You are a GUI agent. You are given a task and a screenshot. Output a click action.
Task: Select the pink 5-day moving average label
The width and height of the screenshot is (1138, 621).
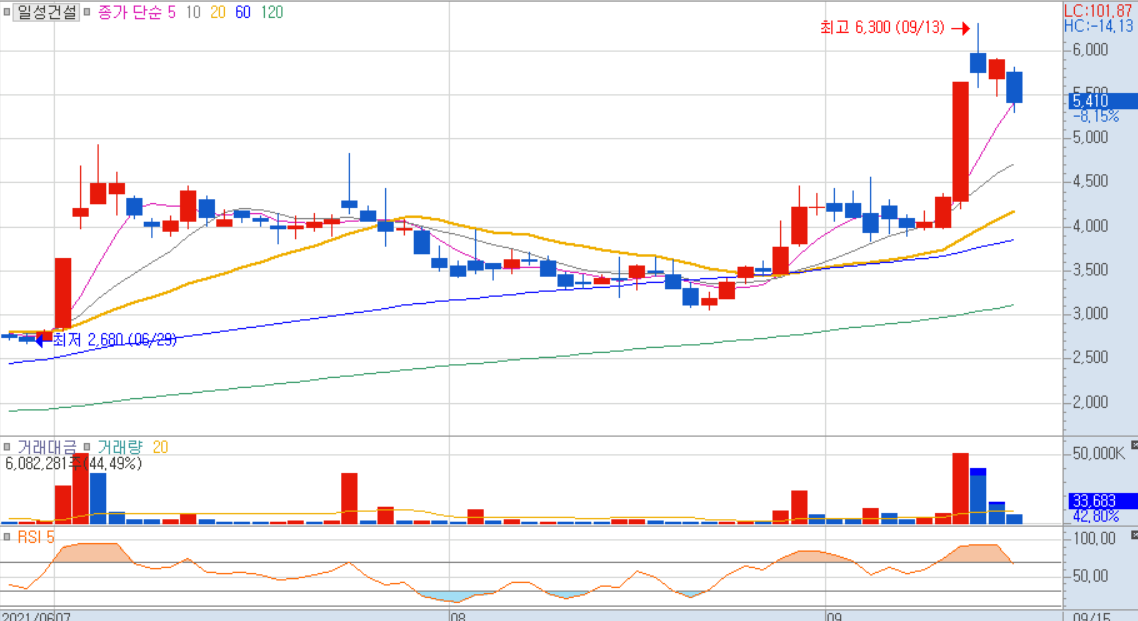pyautogui.click(x=172, y=12)
